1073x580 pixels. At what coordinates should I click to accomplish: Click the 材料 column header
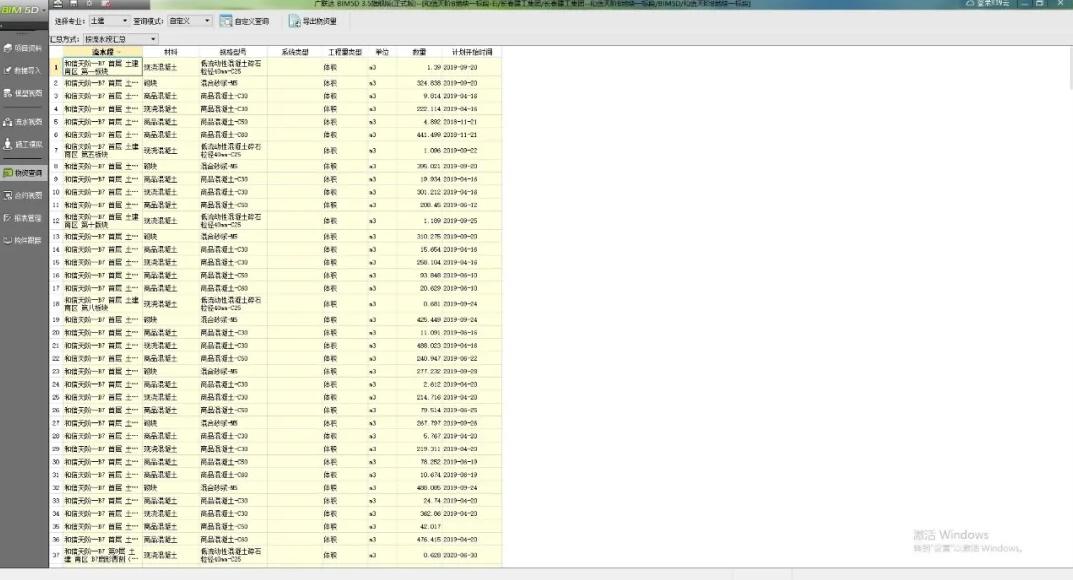(x=171, y=52)
